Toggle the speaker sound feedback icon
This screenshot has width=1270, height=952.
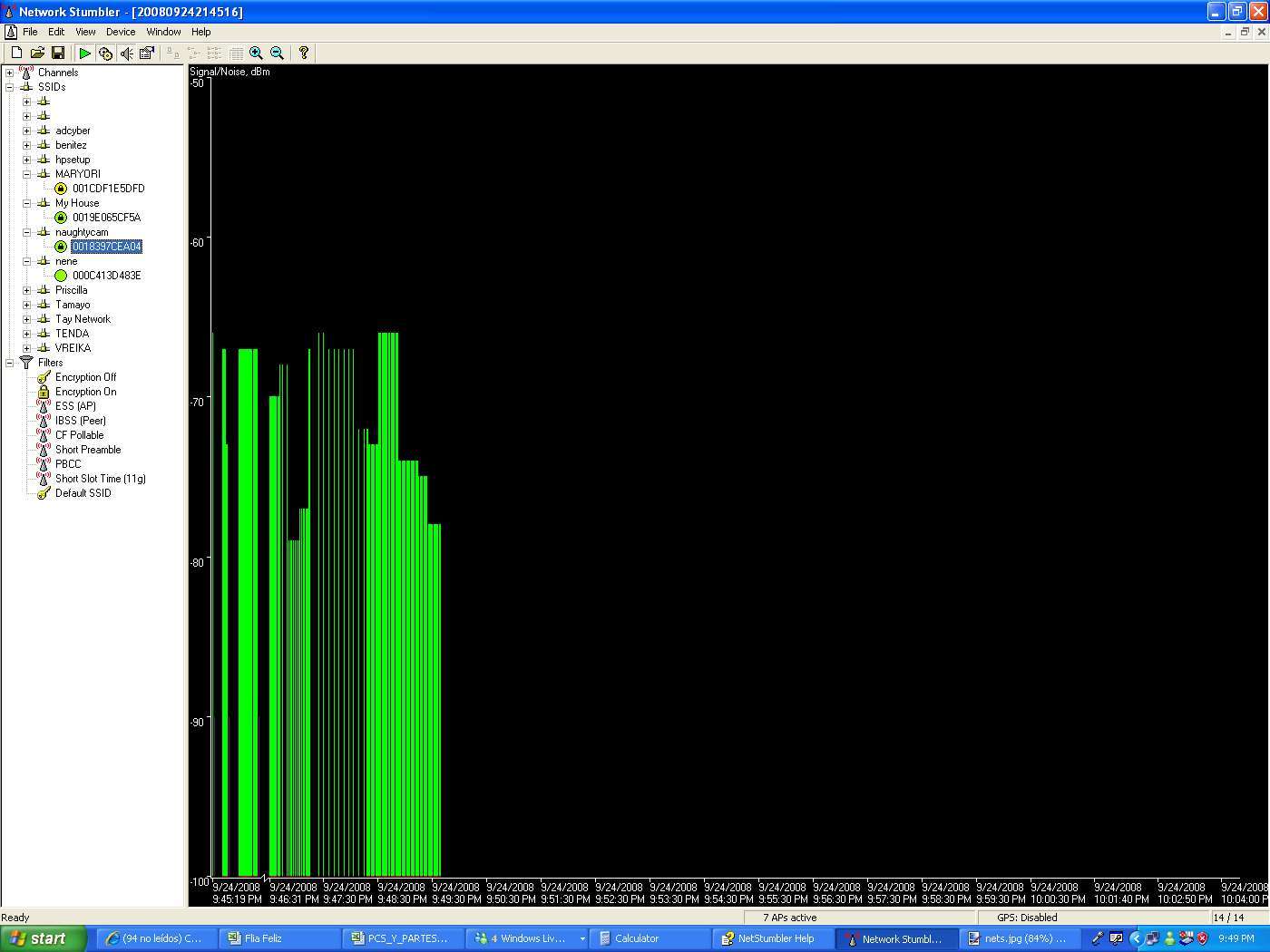126,53
